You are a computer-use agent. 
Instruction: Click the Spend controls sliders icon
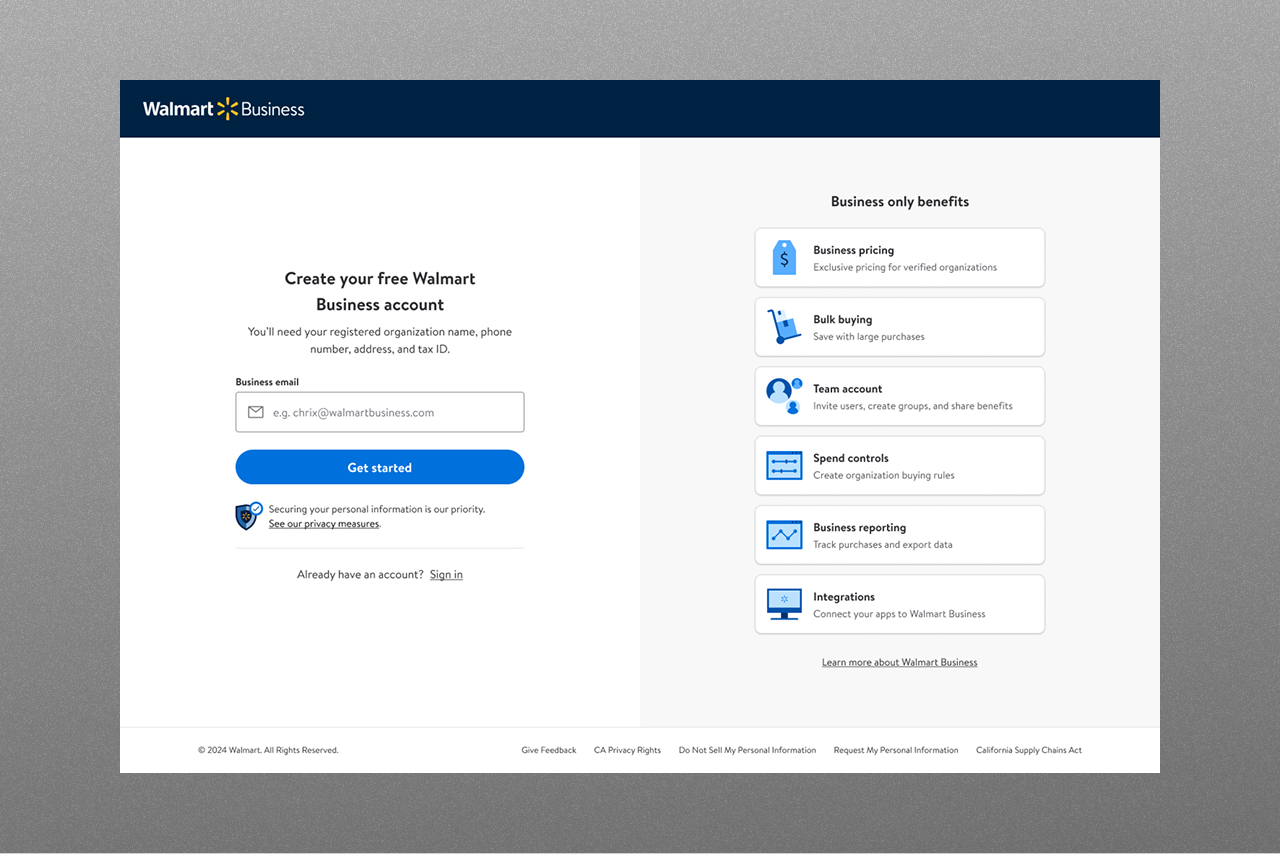click(784, 465)
